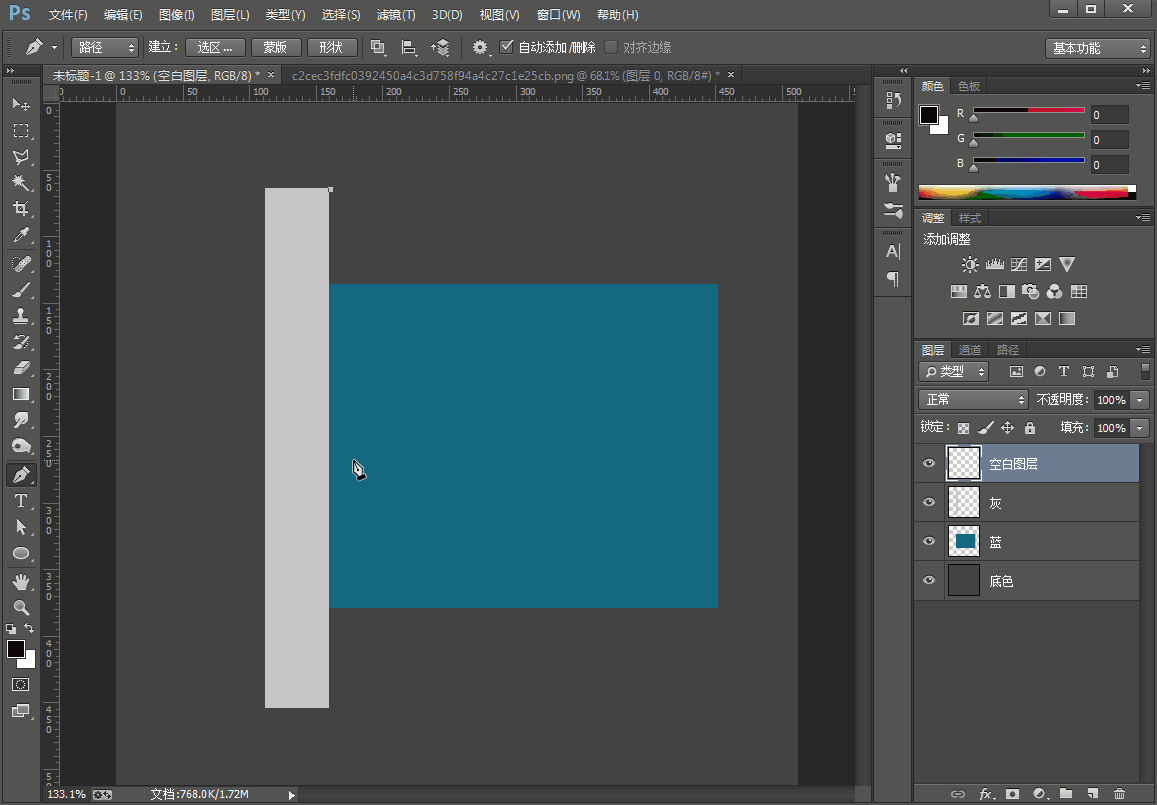Viewport: 1157px width, 805px height.
Task: Open the 滤镜(T) menu
Action: [396, 15]
